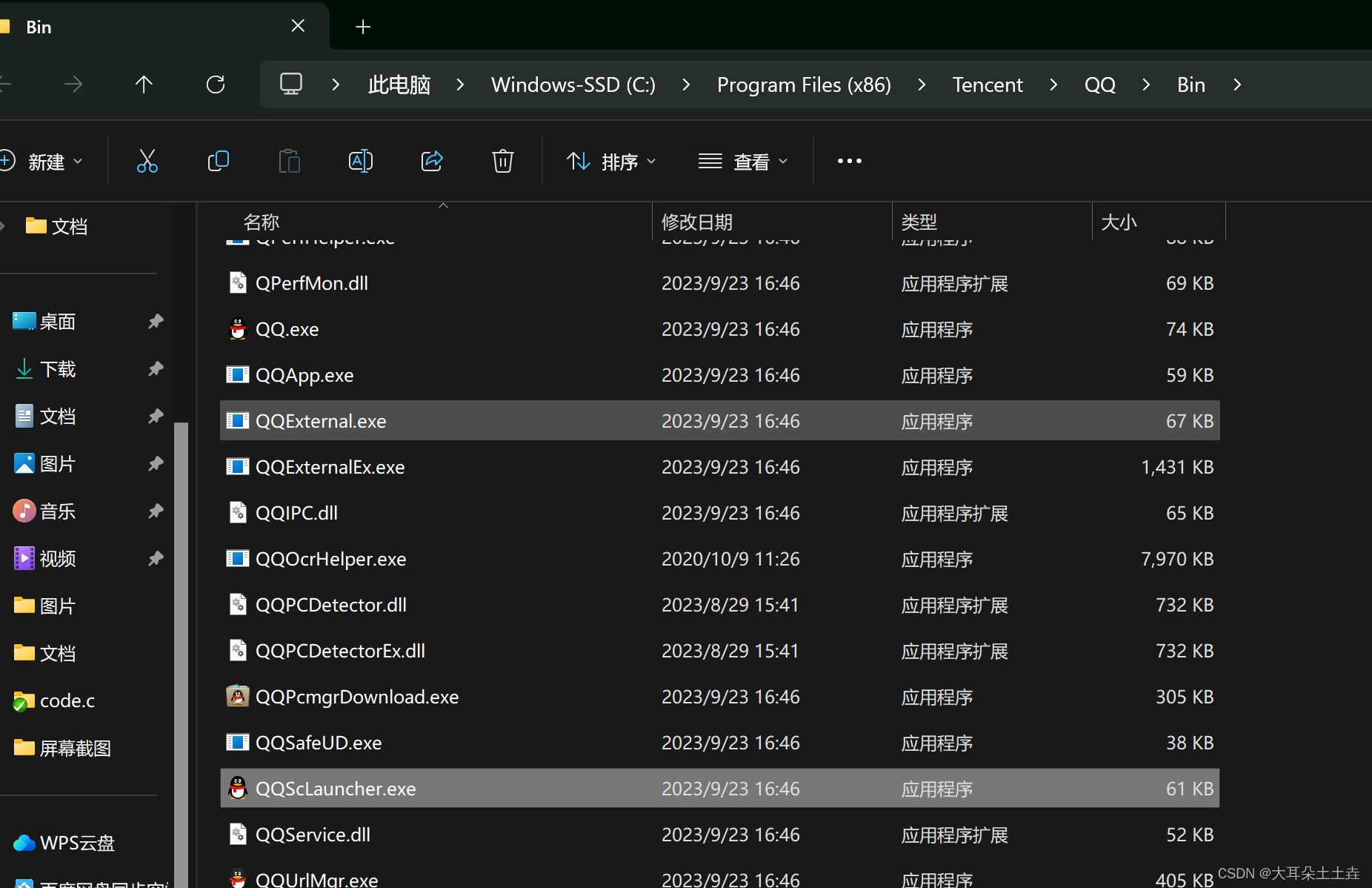Click the 音乐 music icon in sidebar
Viewport: 1372px width, 888px height.
[x=24, y=511]
